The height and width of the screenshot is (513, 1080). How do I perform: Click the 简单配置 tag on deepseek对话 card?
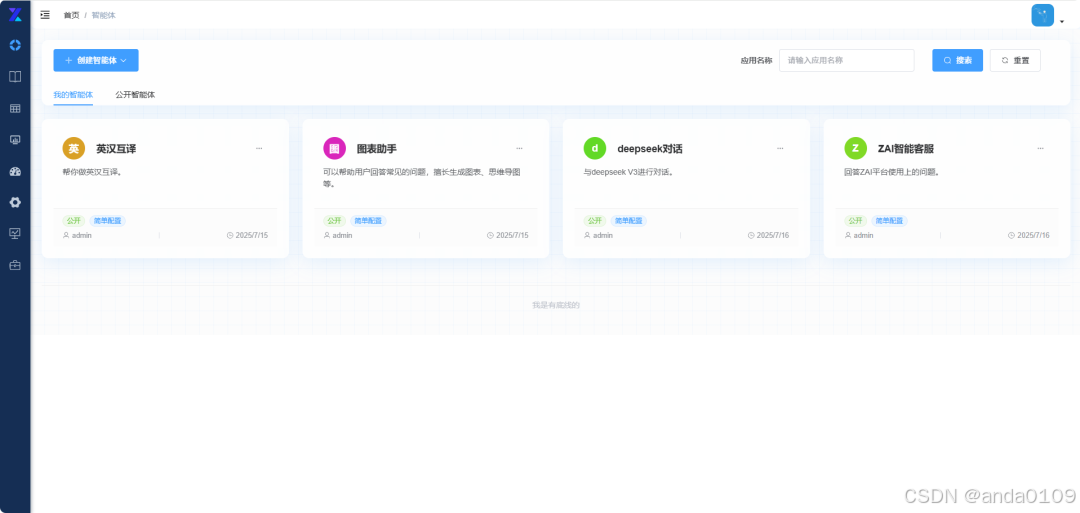[x=628, y=221]
